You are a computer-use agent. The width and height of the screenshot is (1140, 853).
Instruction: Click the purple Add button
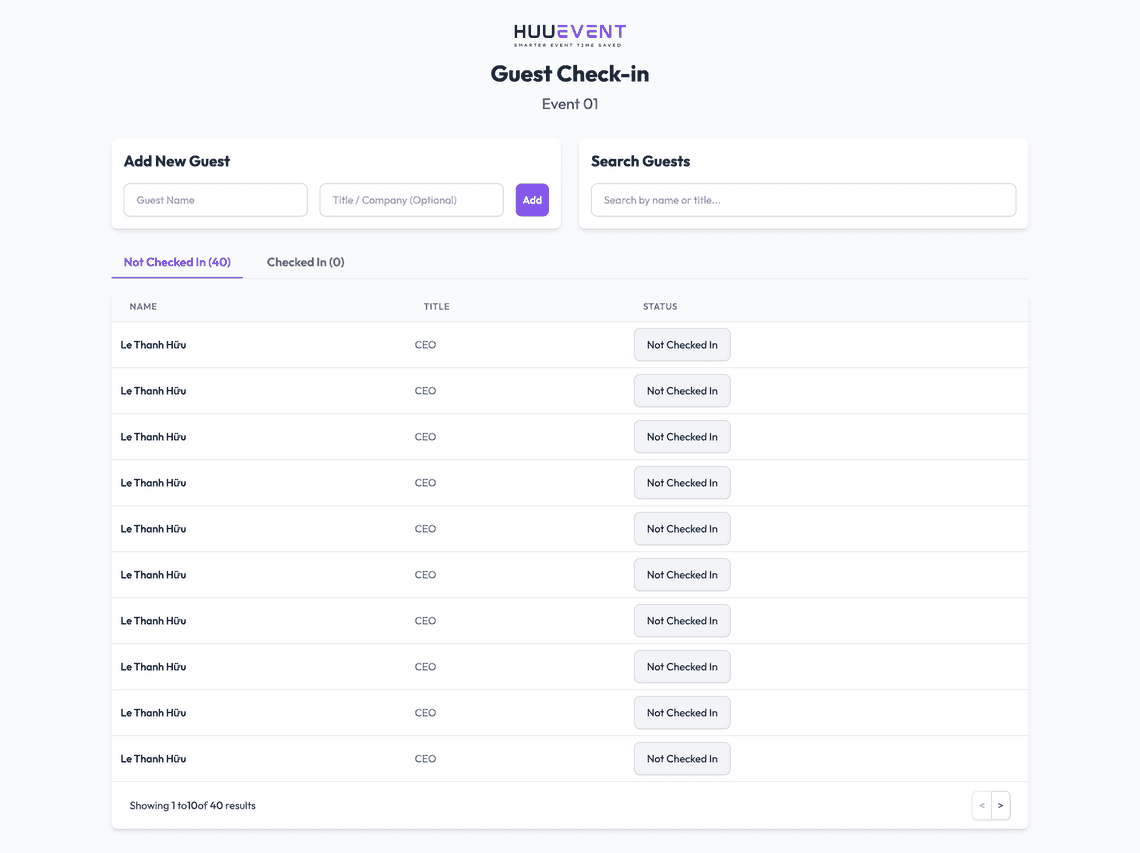[532, 200]
